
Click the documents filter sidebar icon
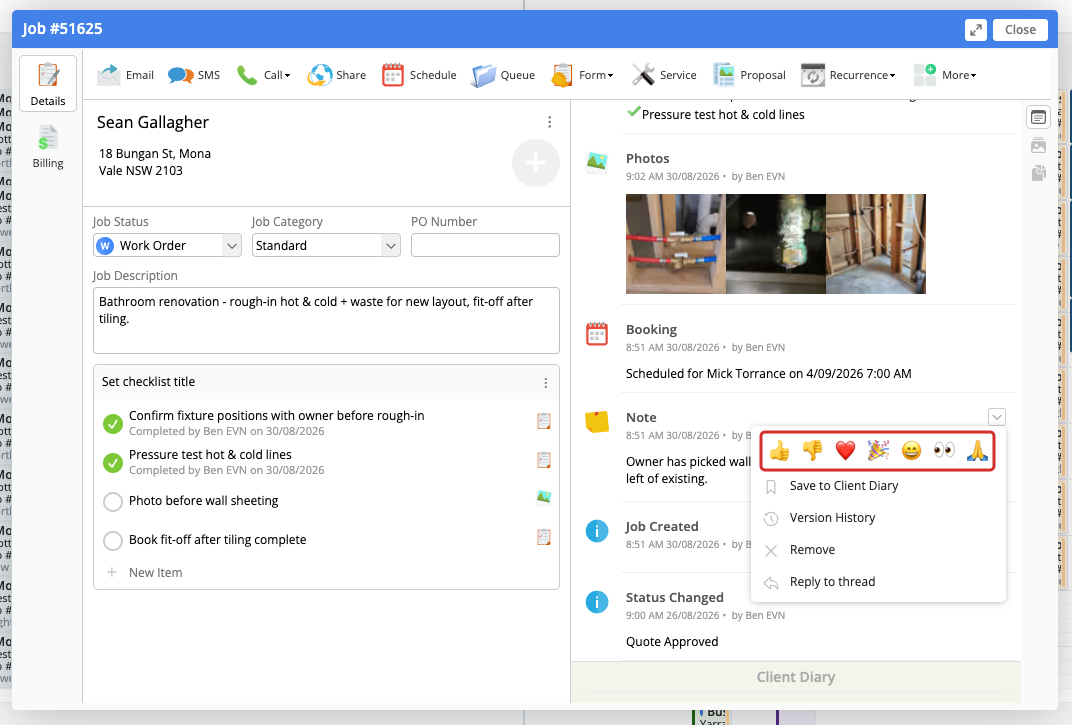pyautogui.click(x=1038, y=173)
